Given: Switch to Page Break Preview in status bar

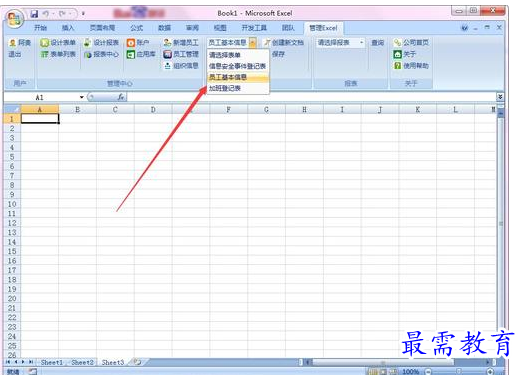Looking at the screenshot, I should click(394, 371).
